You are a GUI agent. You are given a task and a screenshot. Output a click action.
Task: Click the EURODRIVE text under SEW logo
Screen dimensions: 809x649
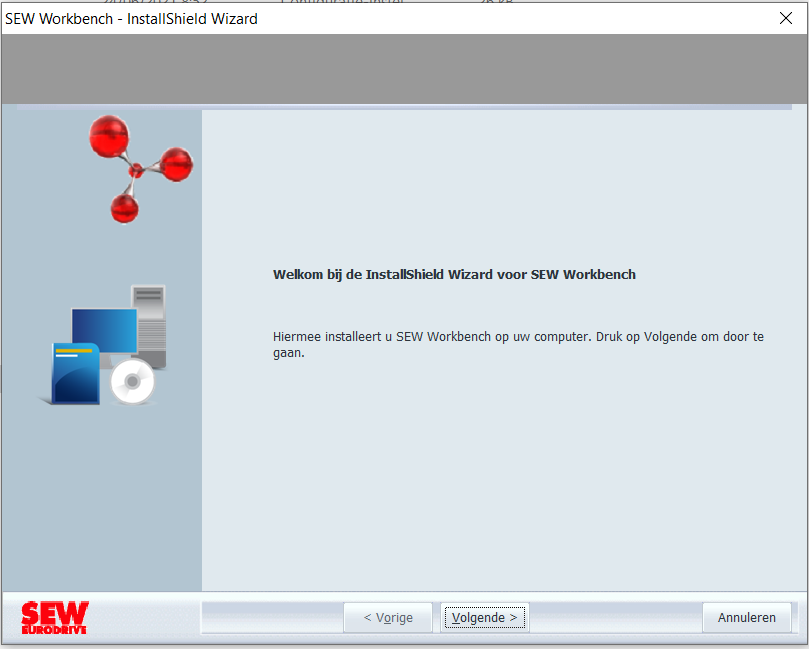(x=54, y=630)
